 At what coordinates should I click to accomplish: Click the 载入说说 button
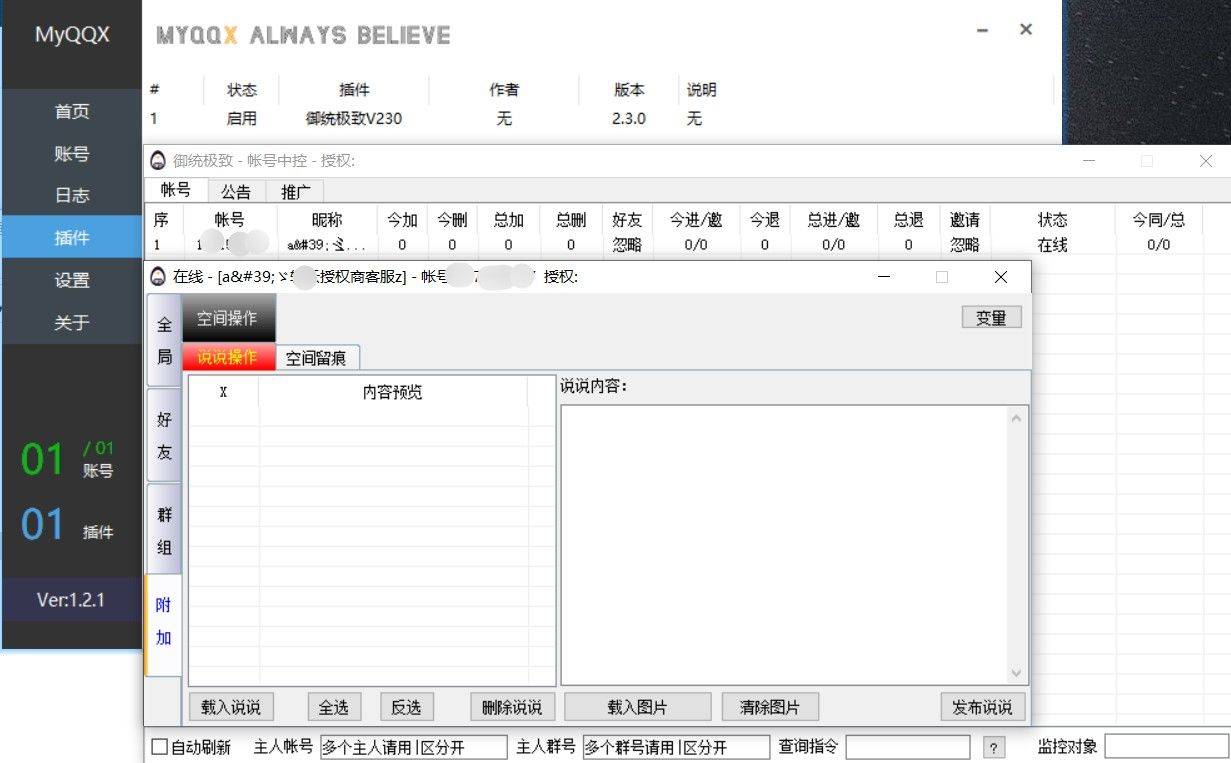tap(230, 707)
